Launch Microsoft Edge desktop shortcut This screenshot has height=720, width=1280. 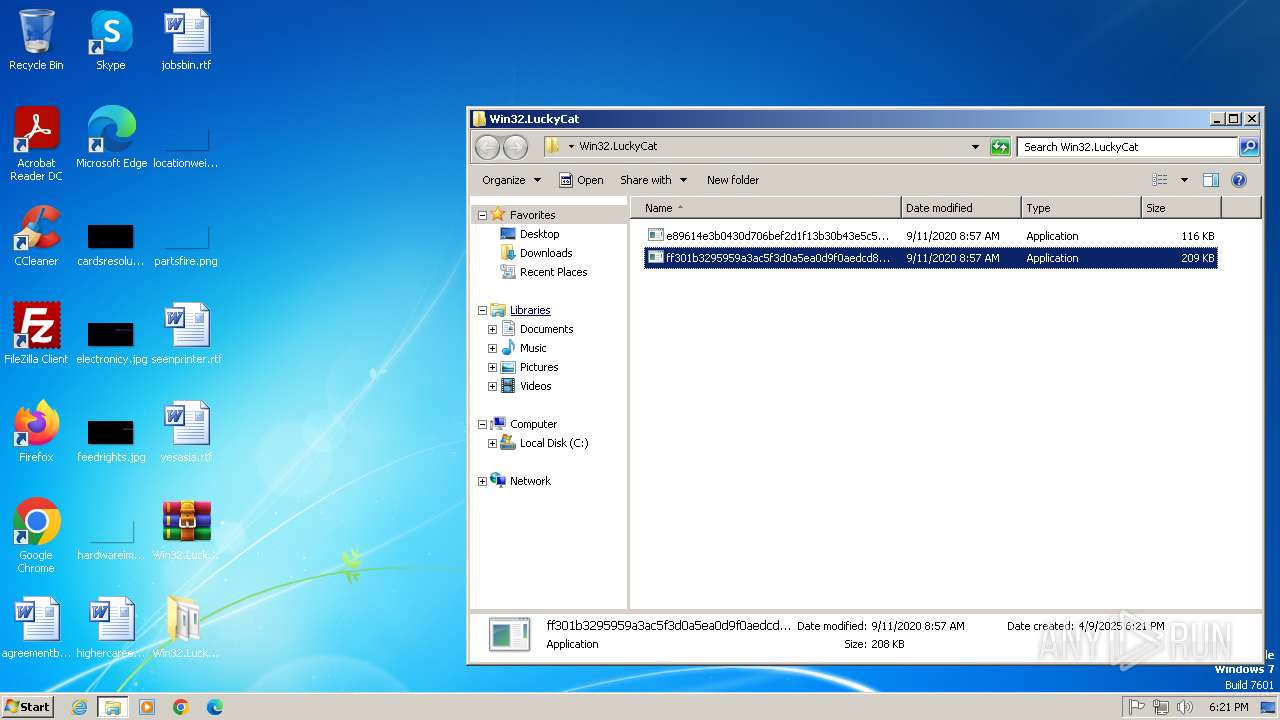[x=111, y=137]
